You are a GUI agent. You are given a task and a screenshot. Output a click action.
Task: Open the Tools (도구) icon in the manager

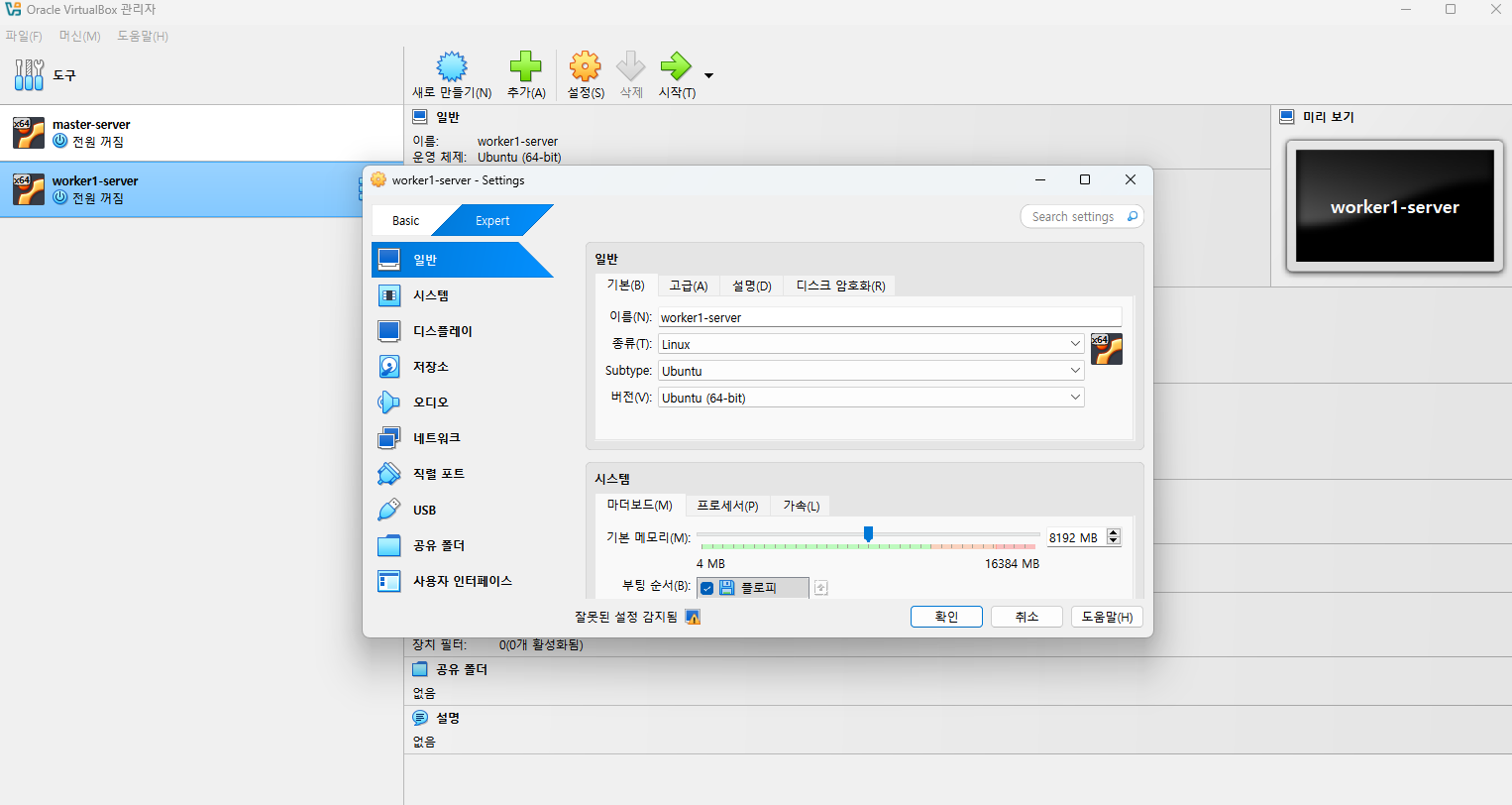point(29,75)
